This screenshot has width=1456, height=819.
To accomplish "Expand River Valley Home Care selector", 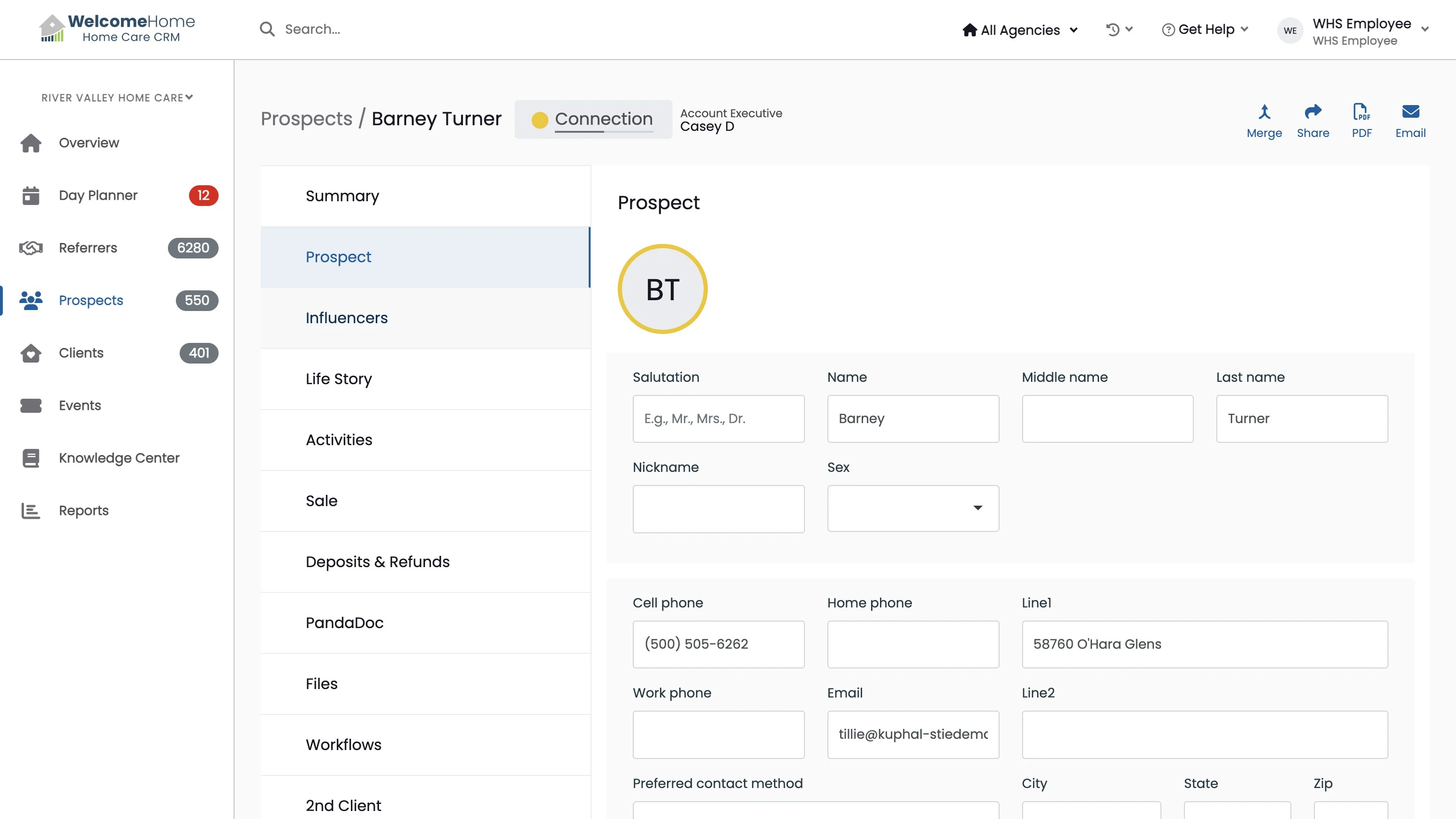I will pyautogui.click(x=117, y=98).
